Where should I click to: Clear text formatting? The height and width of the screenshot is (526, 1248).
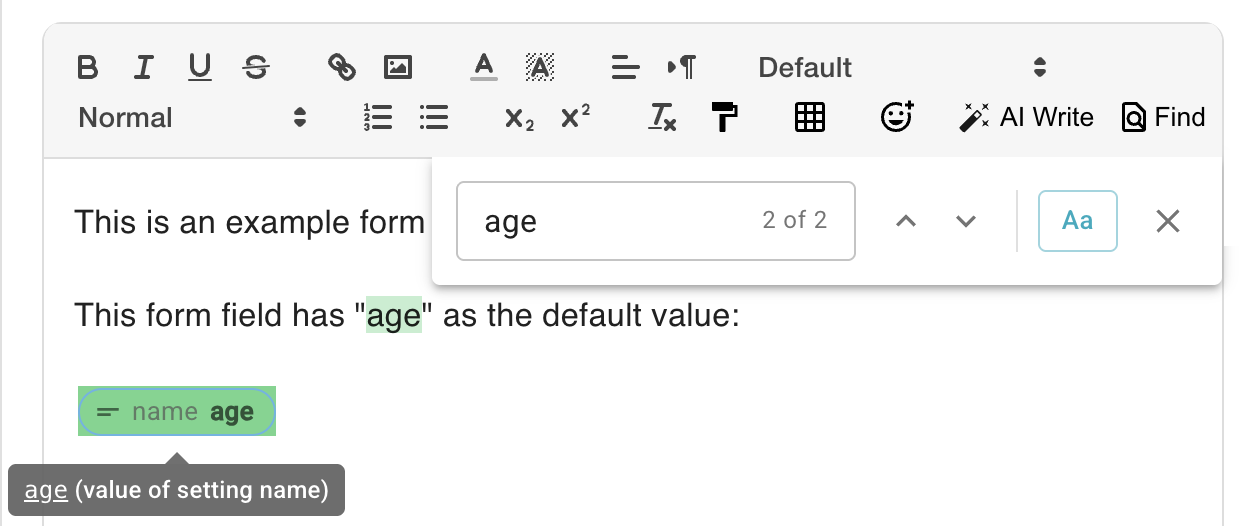(x=662, y=118)
